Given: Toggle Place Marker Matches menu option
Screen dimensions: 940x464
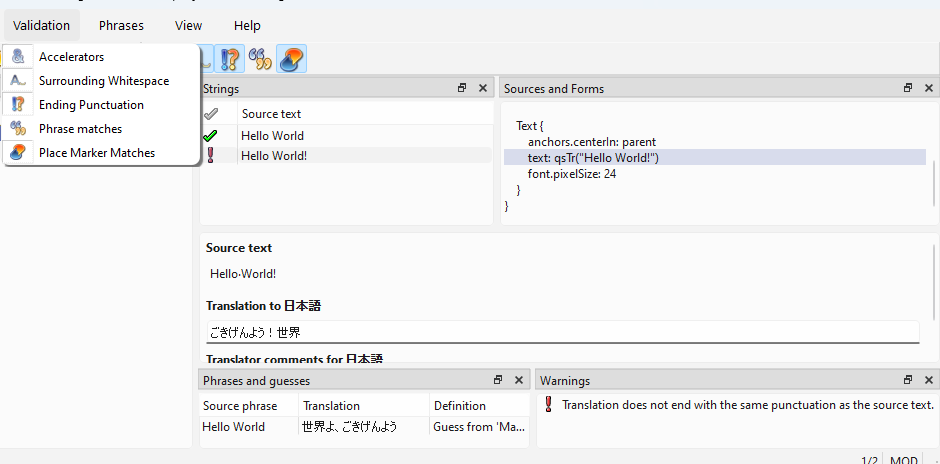Looking at the screenshot, I should [x=97, y=153].
